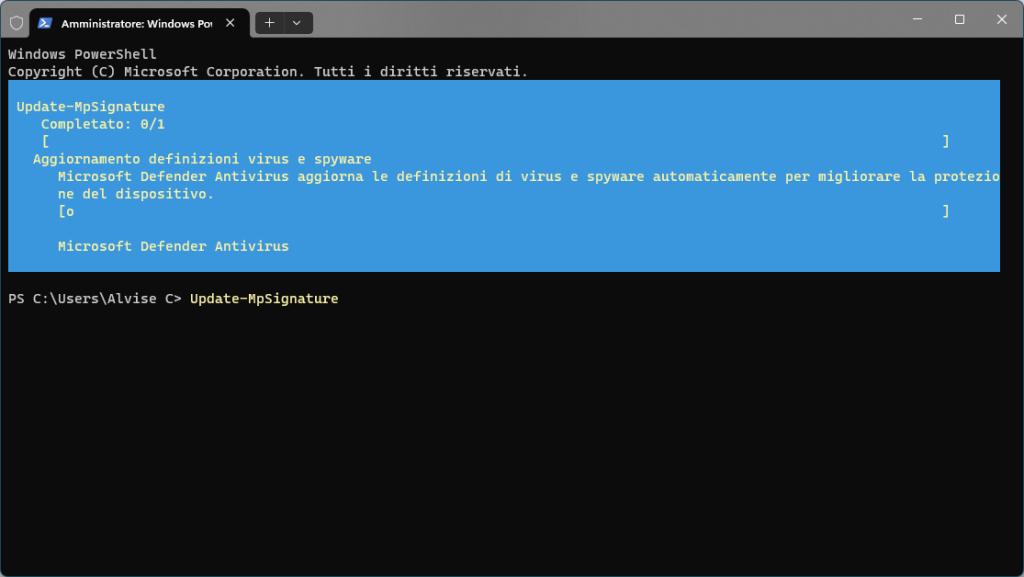
Task: Click the empty title bar drag area
Action: (x=600, y=19)
